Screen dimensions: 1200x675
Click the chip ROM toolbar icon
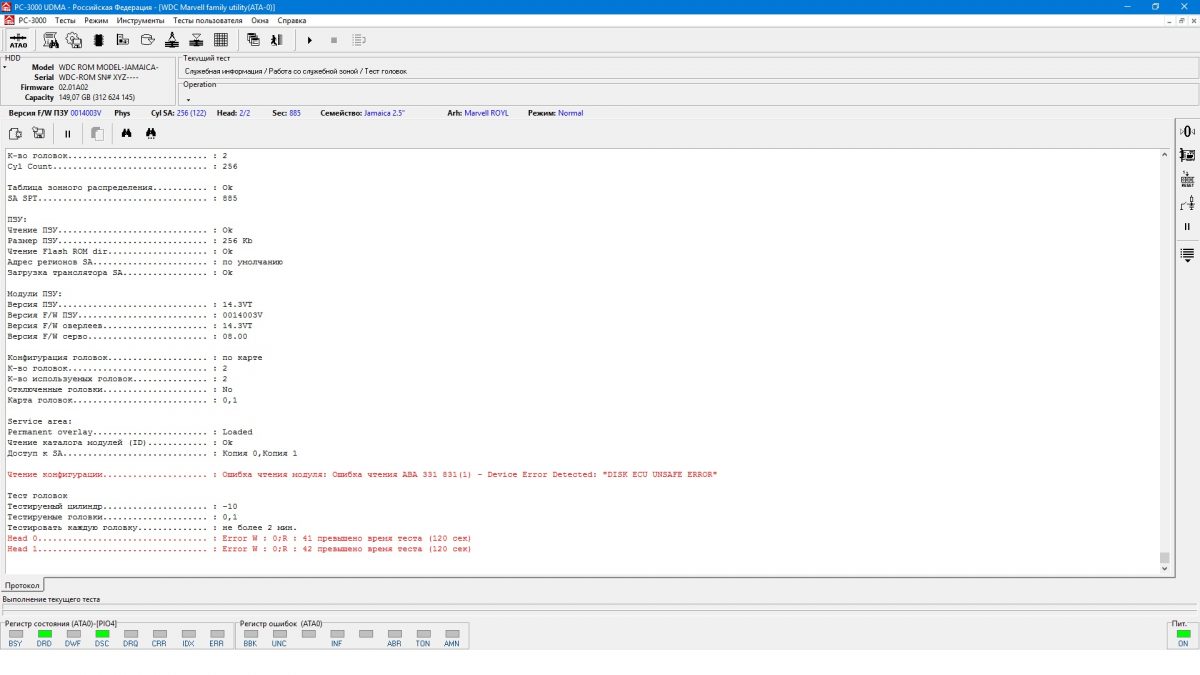click(x=98, y=40)
